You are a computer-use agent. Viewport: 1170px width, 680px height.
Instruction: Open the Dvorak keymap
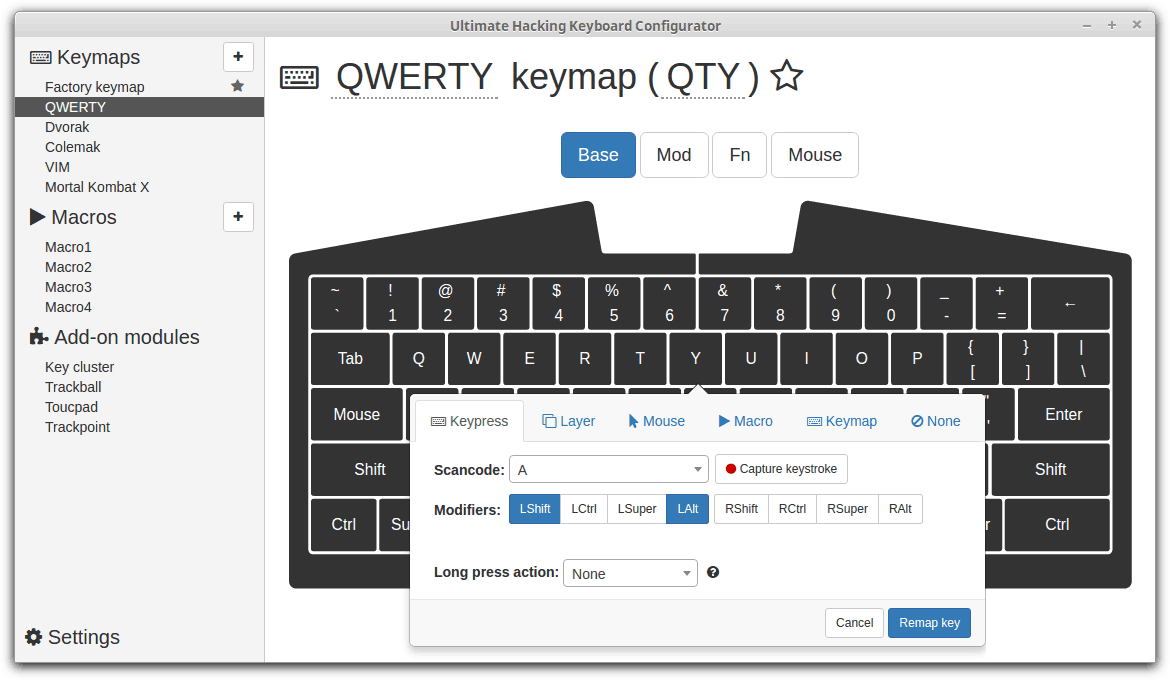pos(67,127)
